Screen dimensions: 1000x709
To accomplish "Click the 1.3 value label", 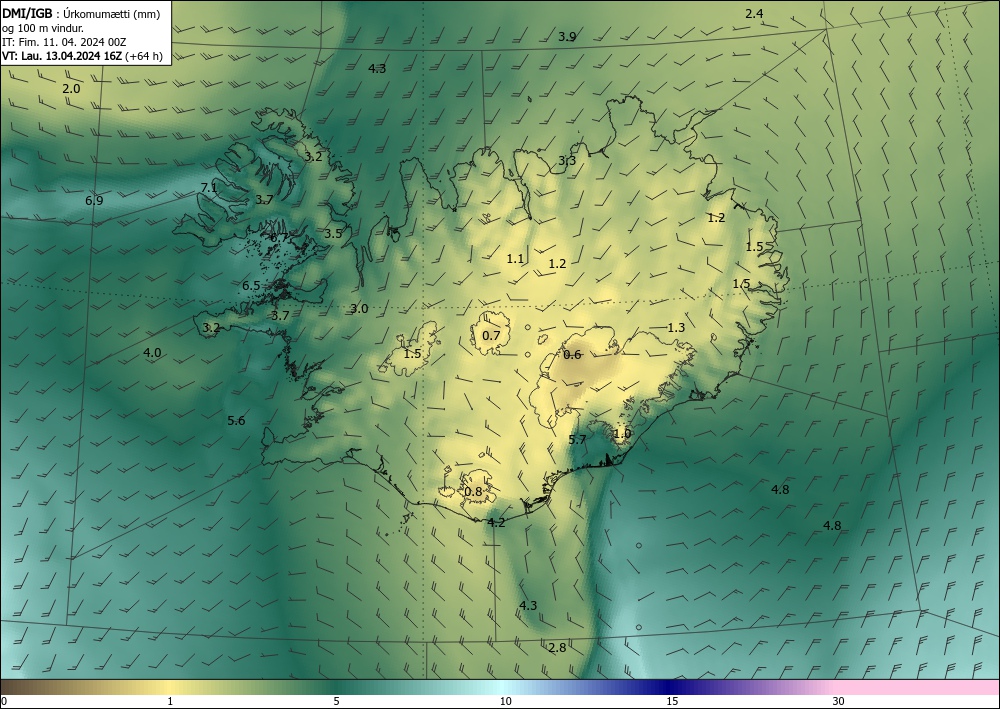I will pyautogui.click(x=676, y=328).
